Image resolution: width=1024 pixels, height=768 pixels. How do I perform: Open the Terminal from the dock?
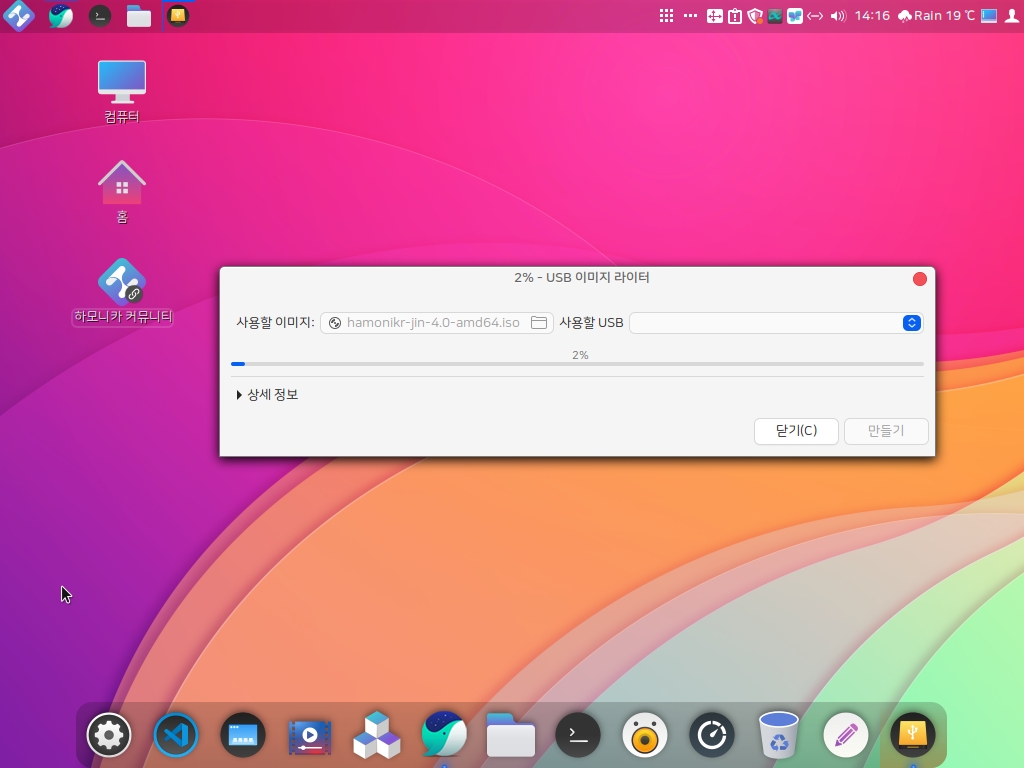[x=577, y=737]
